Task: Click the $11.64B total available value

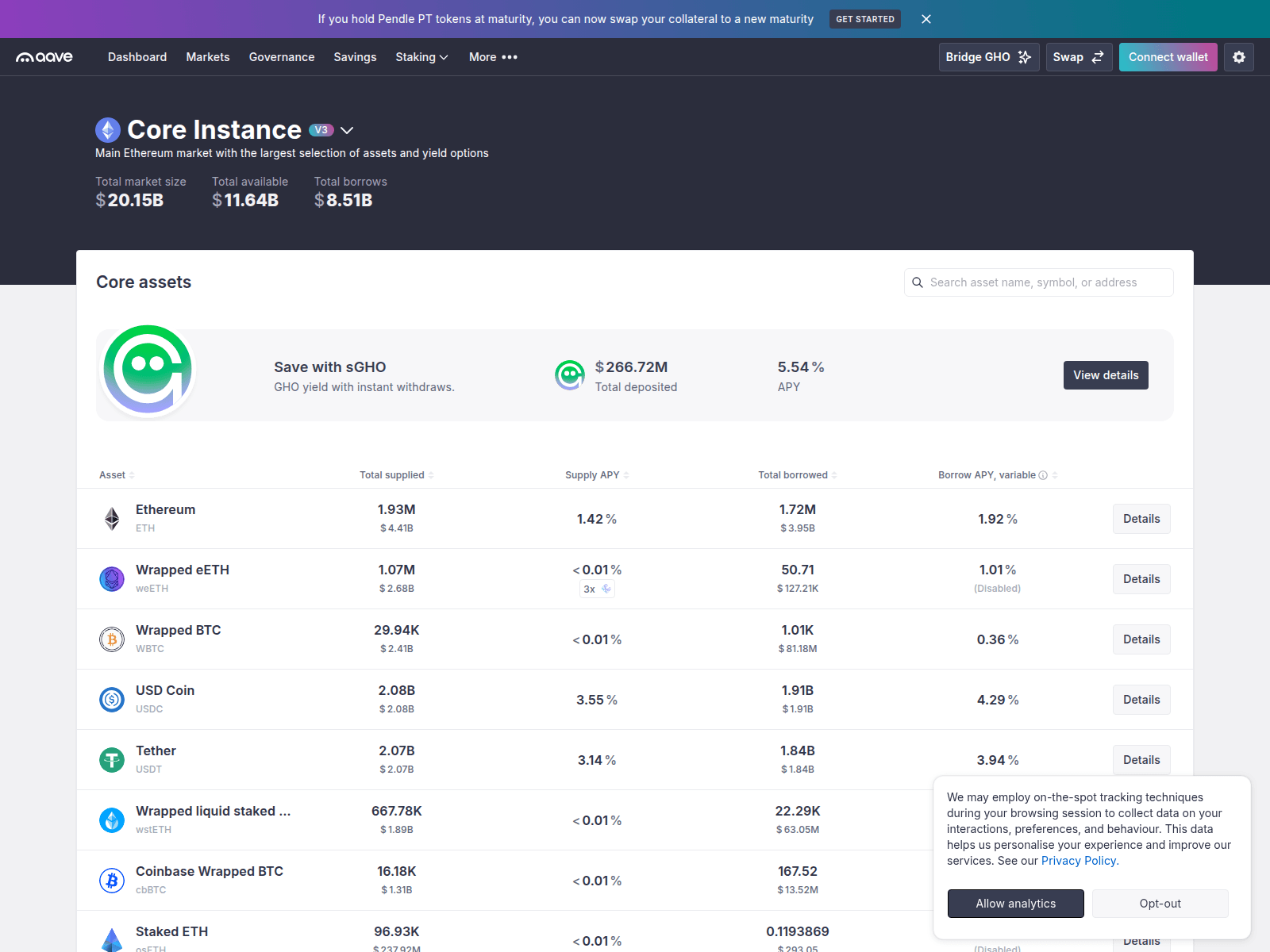Action: point(245,200)
